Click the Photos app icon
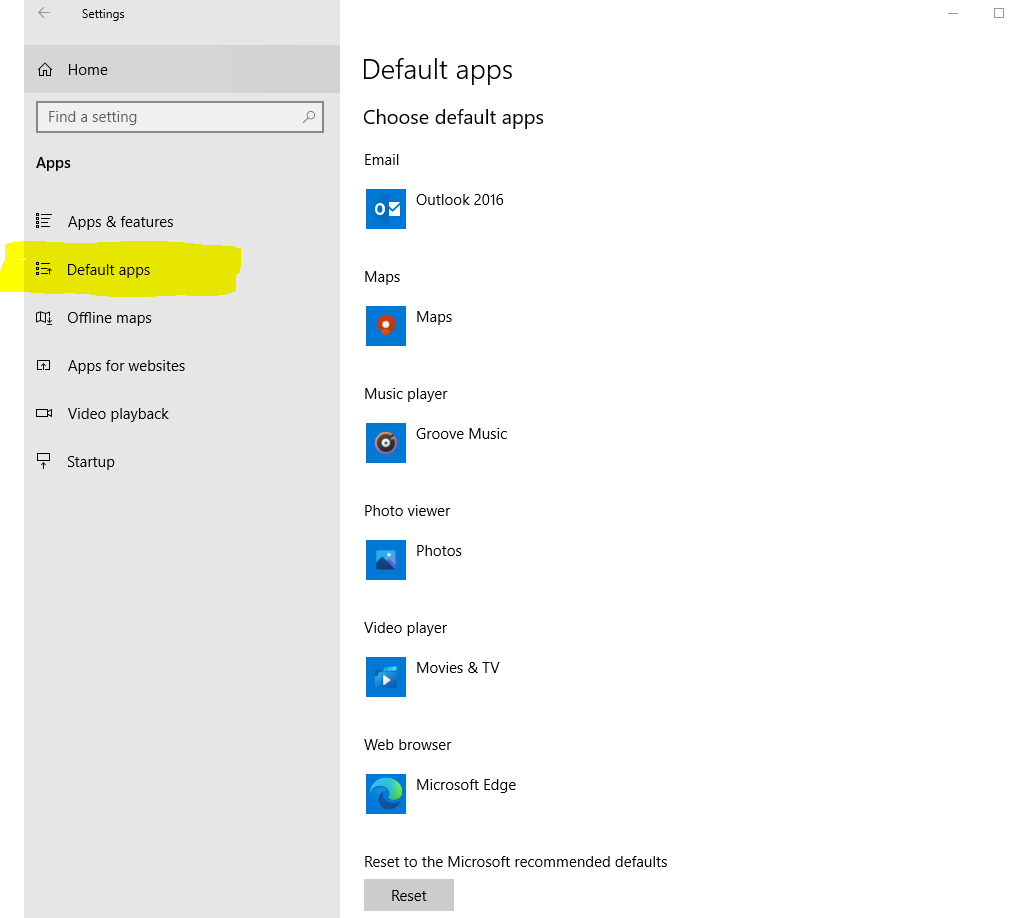This screenshot has height=918, width=1016. (x=386, y=560)
